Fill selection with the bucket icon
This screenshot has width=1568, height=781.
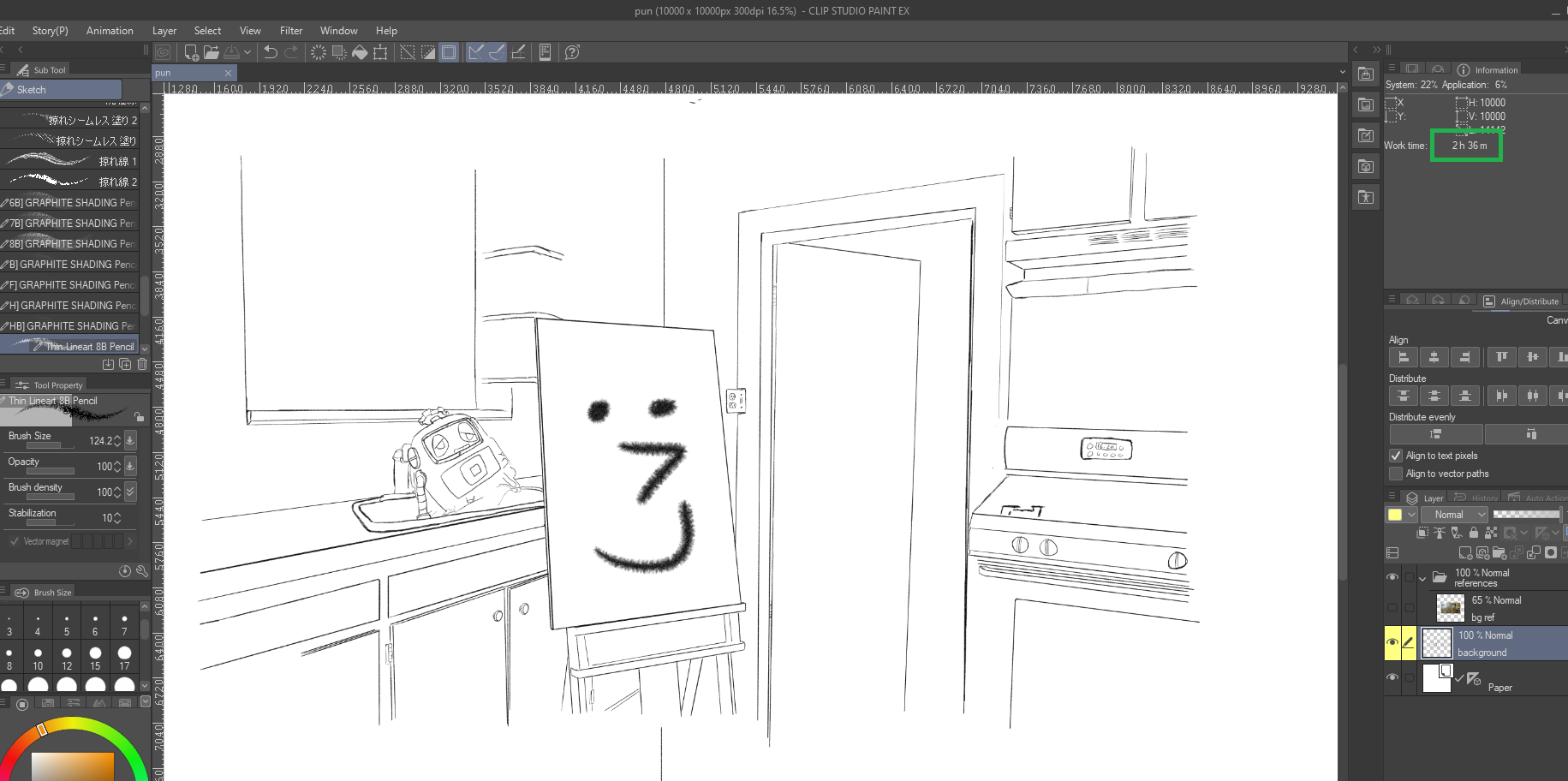(x=360, y=52)
